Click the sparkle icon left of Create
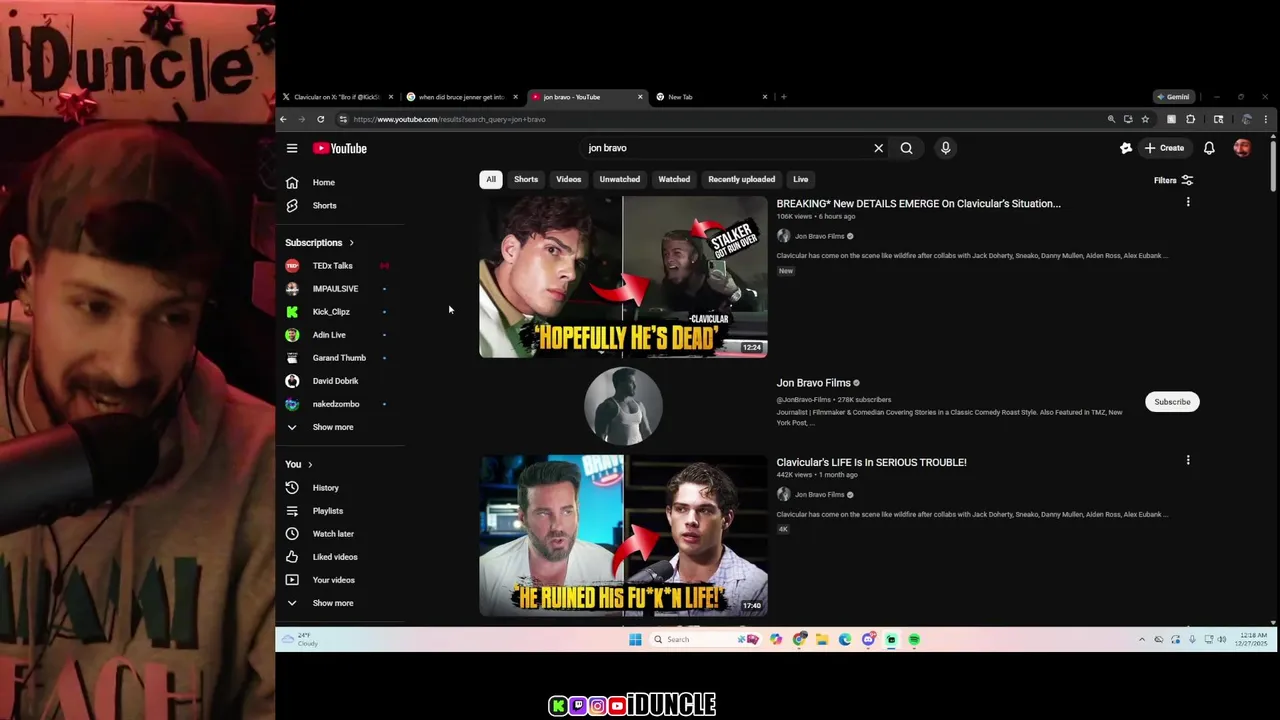Viewport: 1280px width, 720px height. tap(1126, 148)
